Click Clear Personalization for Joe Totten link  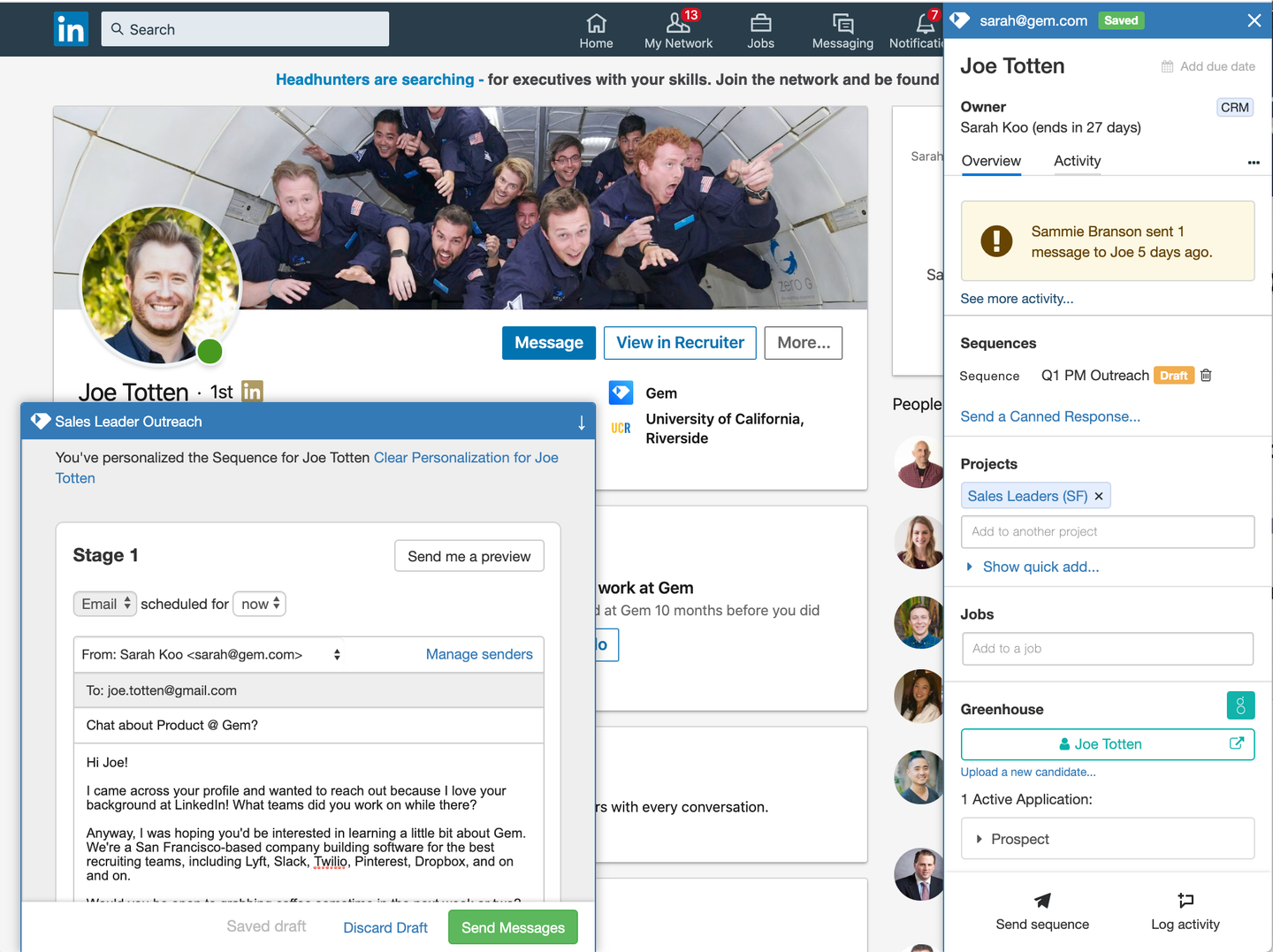pos(307,468)
